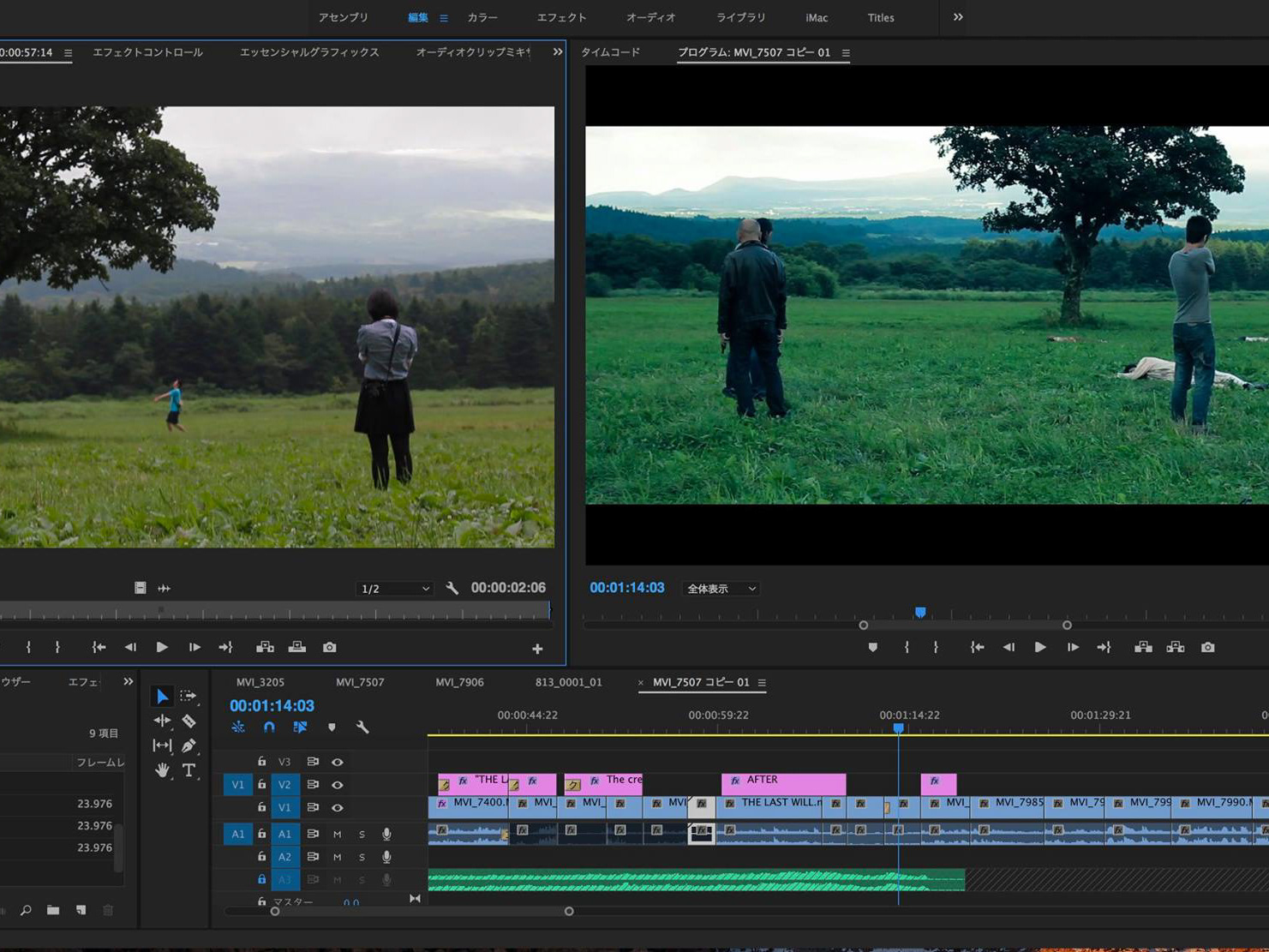
Task: Select the Type tool
Action: (189, 770)
